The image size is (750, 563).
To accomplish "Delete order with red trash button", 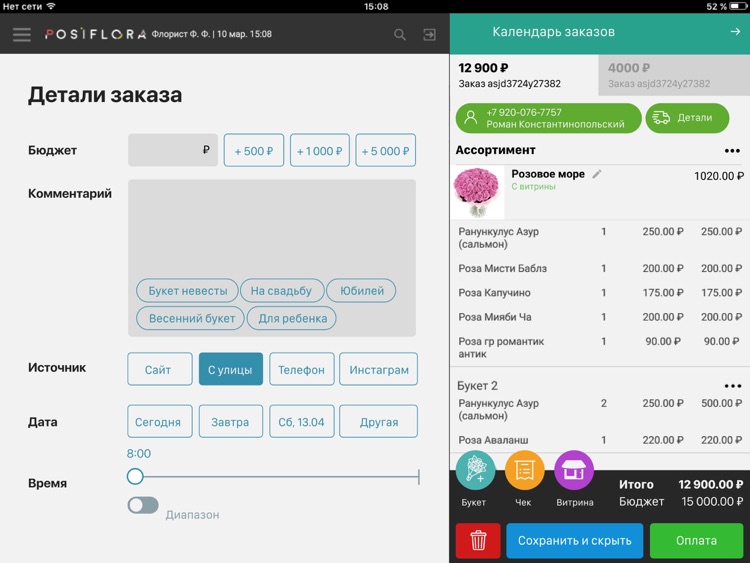I will click(478, 541).
